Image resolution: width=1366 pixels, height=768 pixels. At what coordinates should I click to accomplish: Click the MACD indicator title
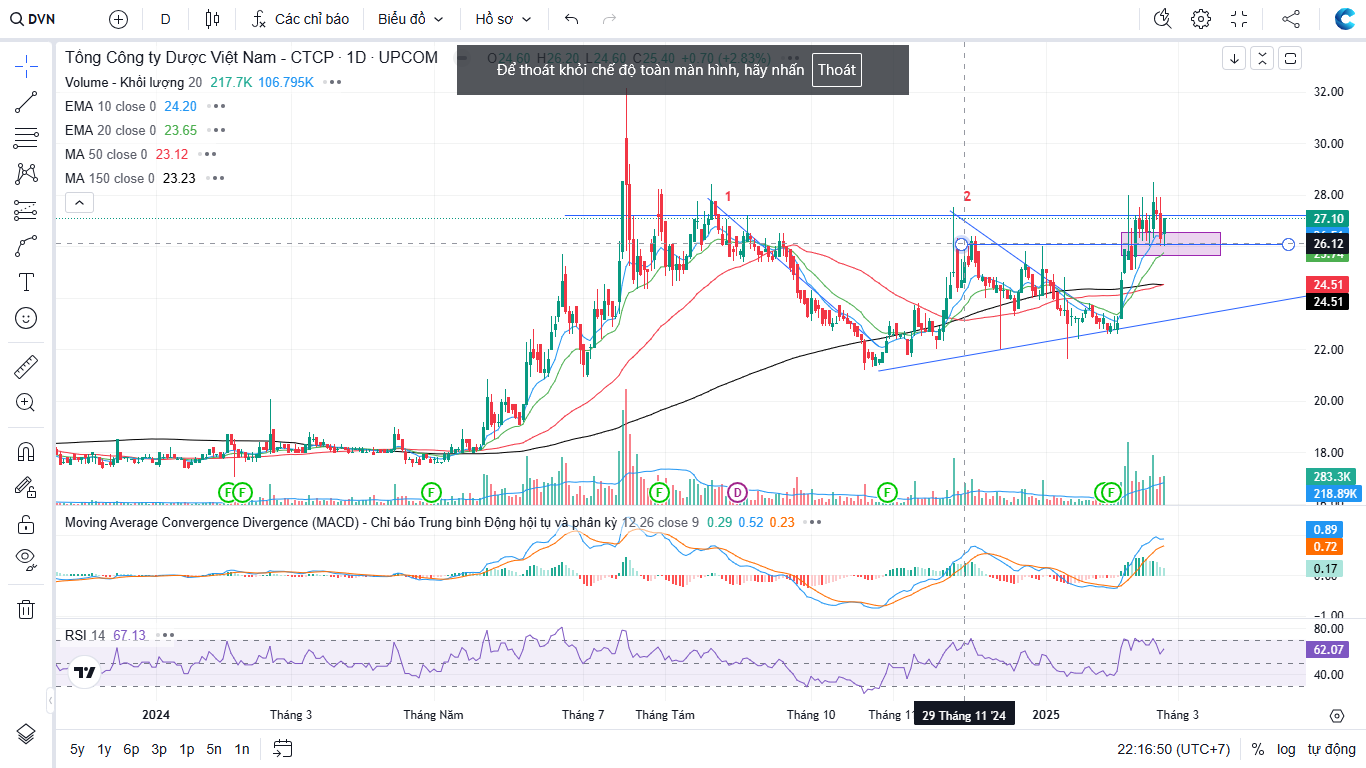point(341,522)
